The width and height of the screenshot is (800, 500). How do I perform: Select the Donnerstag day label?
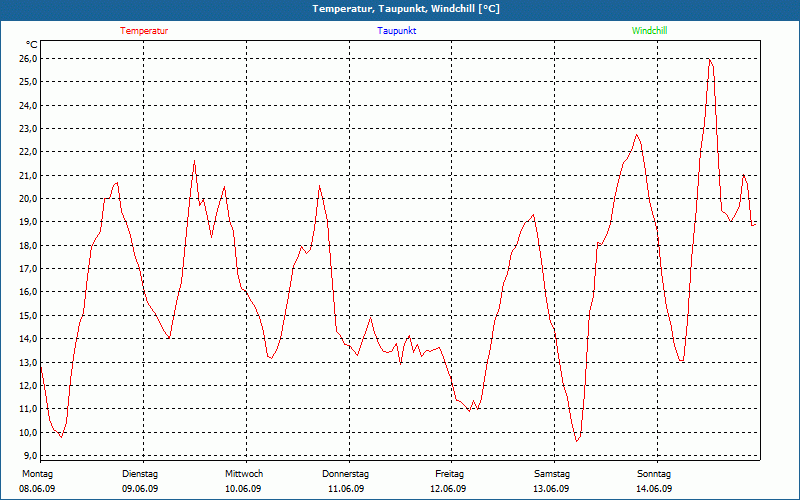(345, 474)
